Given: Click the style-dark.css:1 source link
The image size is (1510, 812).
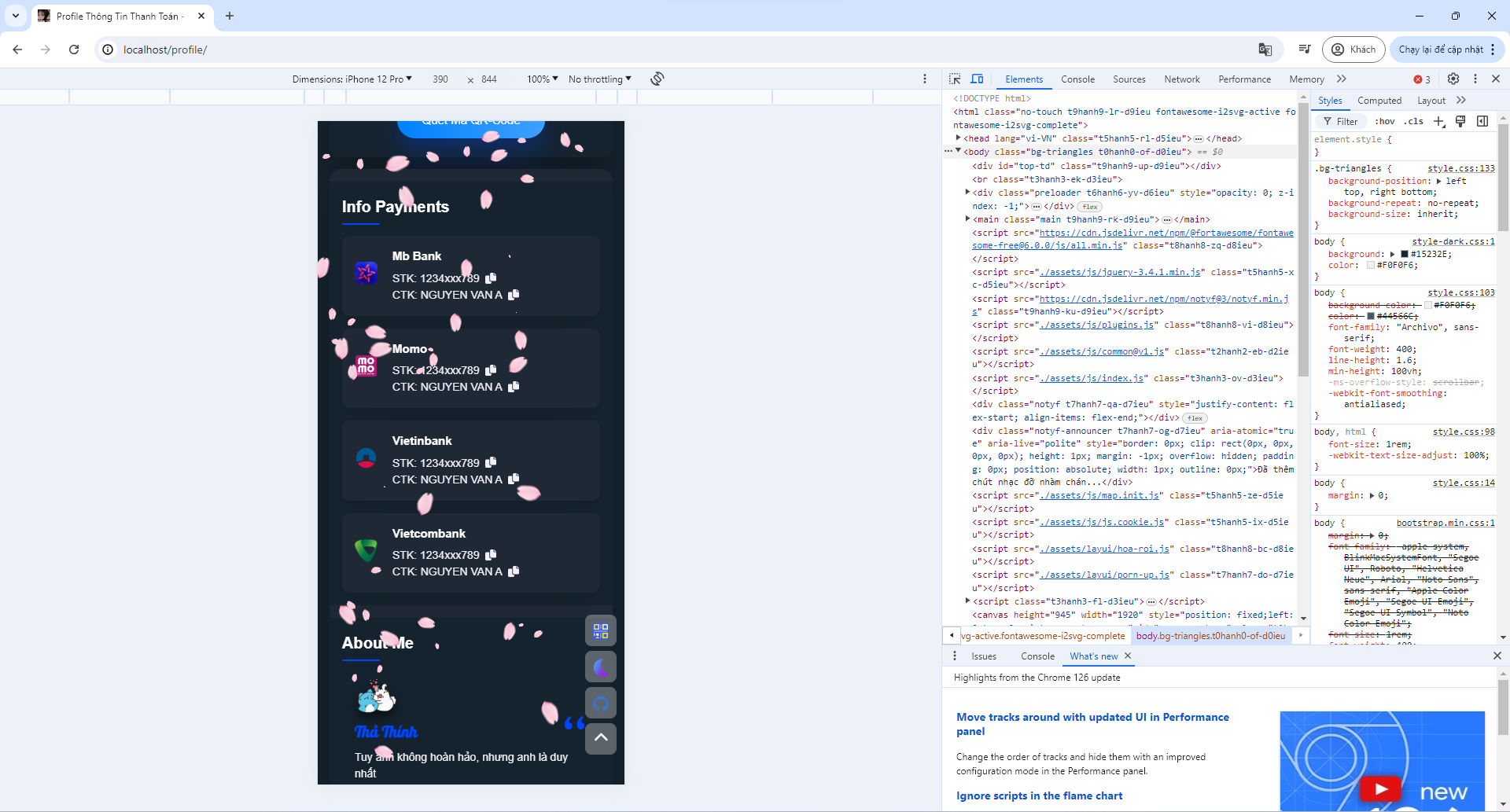Looking at the screenshot, I should (x=1453, y=241).
